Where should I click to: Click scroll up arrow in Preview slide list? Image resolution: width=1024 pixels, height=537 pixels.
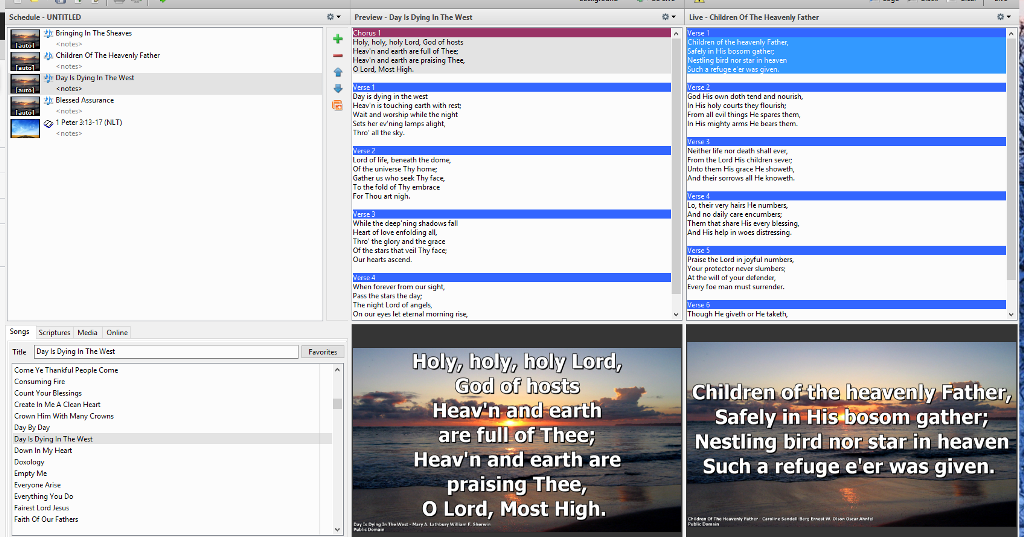click(x=676, y=33)
